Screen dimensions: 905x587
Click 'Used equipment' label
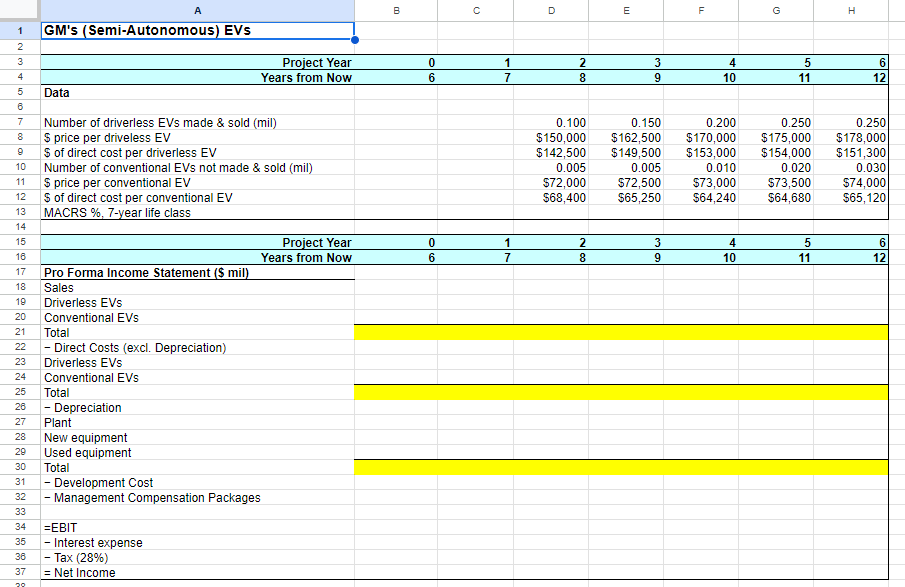(x=88, y=453)
